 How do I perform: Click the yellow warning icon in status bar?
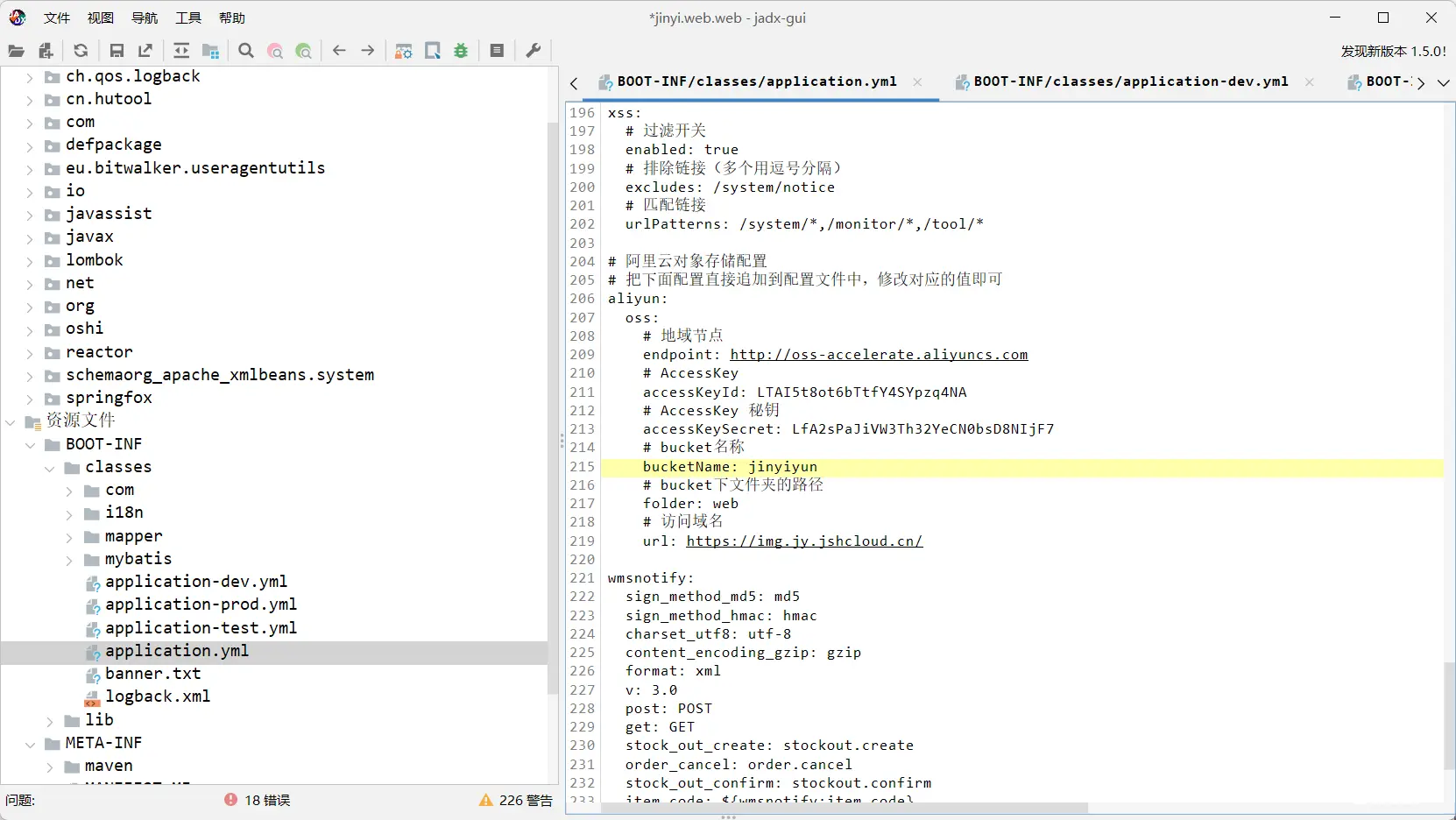tap(486, 800)
